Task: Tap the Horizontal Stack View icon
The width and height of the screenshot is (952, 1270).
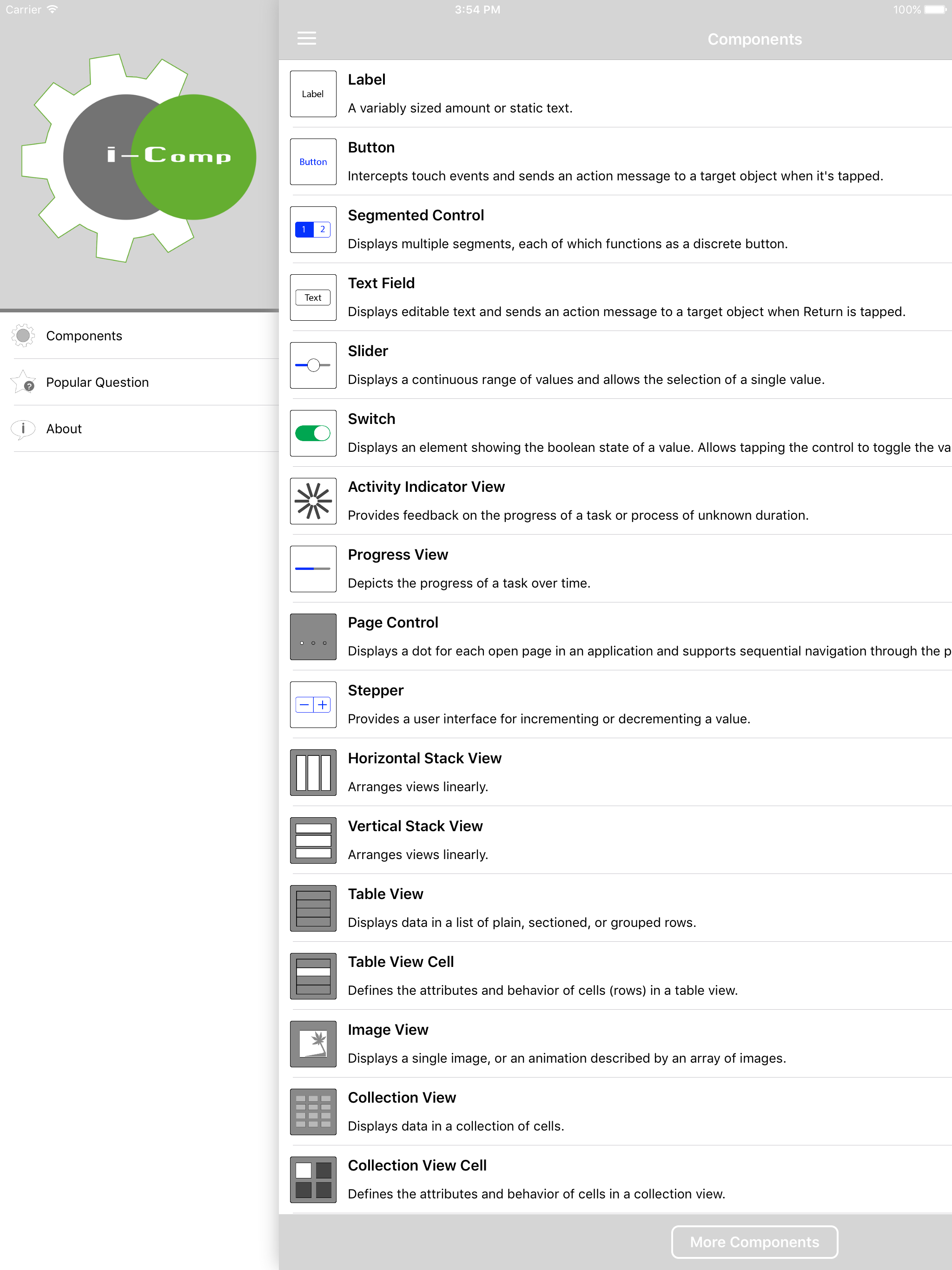Action: point(313,772)
